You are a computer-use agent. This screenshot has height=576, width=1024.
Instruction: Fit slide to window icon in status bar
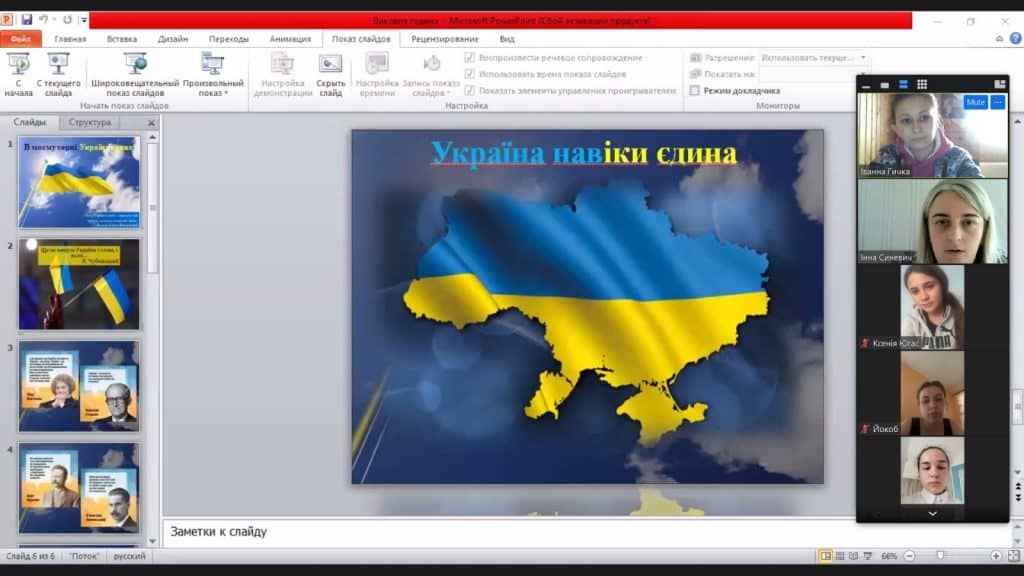[x=1012, y=556]
